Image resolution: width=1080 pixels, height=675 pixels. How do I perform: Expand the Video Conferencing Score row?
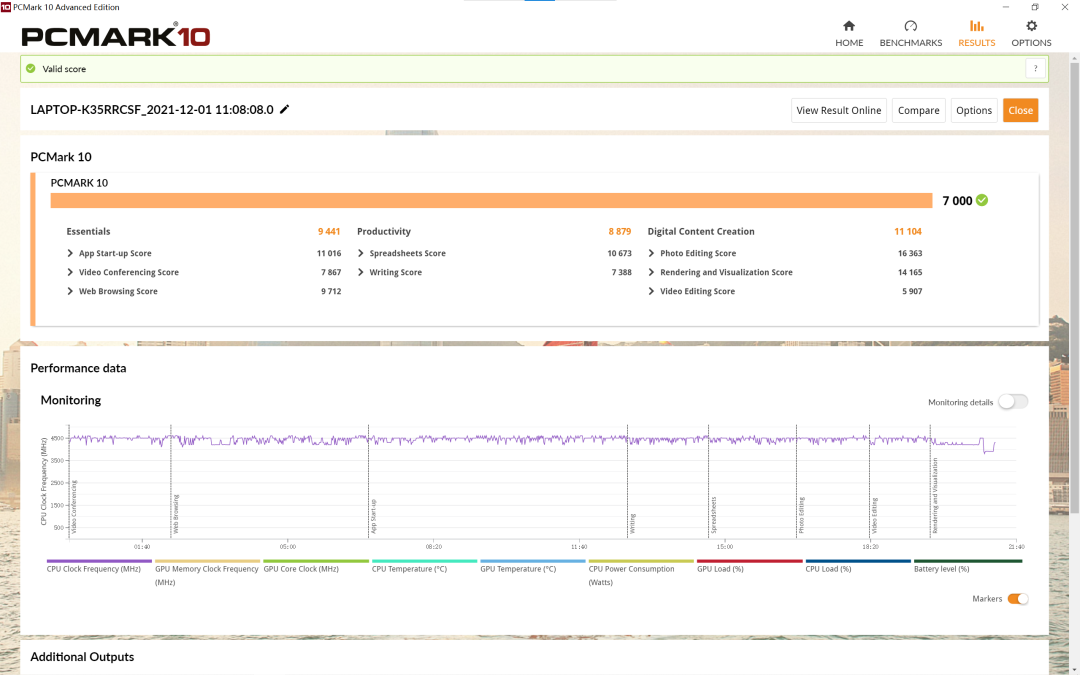71,273
